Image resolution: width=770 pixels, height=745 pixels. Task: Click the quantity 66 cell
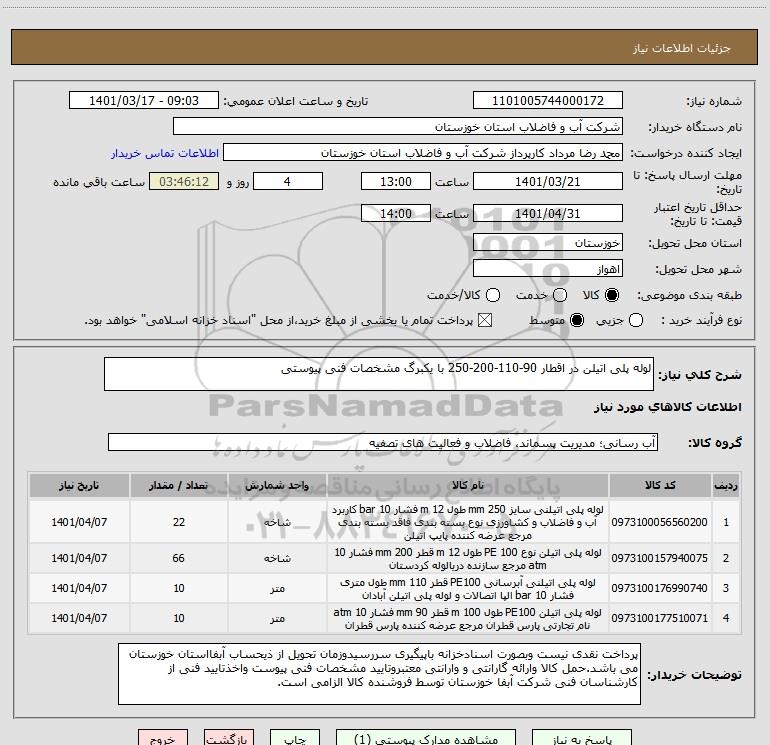pyautogui.click(x=179, y=558)
